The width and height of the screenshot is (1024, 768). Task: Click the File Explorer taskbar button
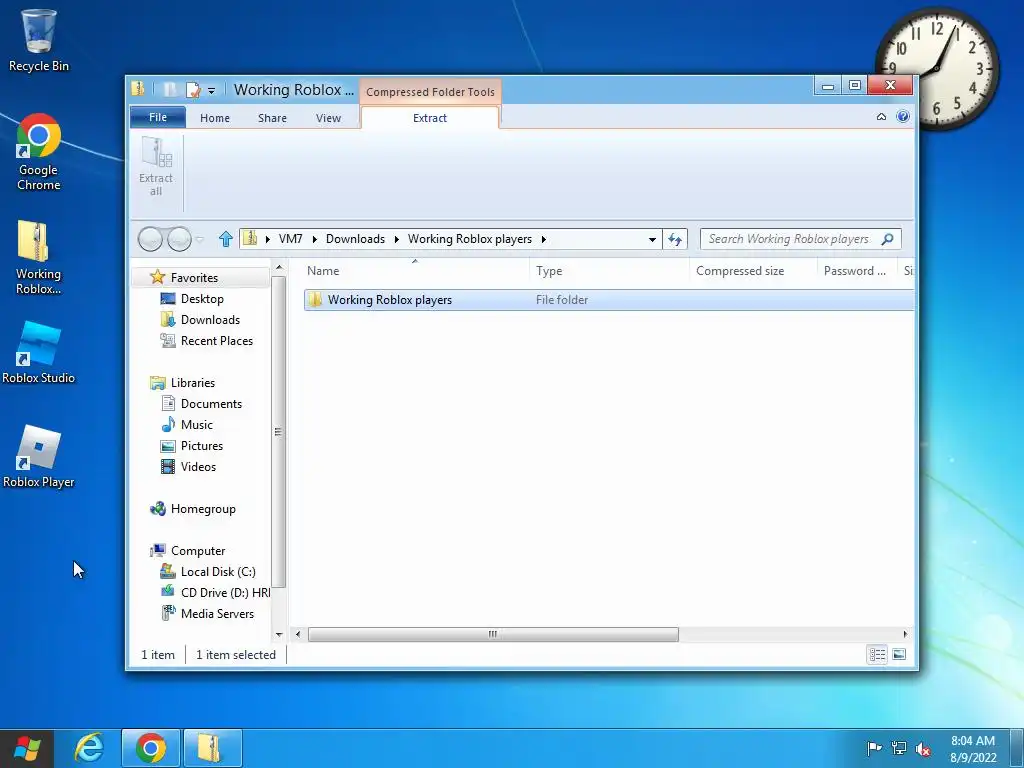pyautogui.click(x=212, y=748)
